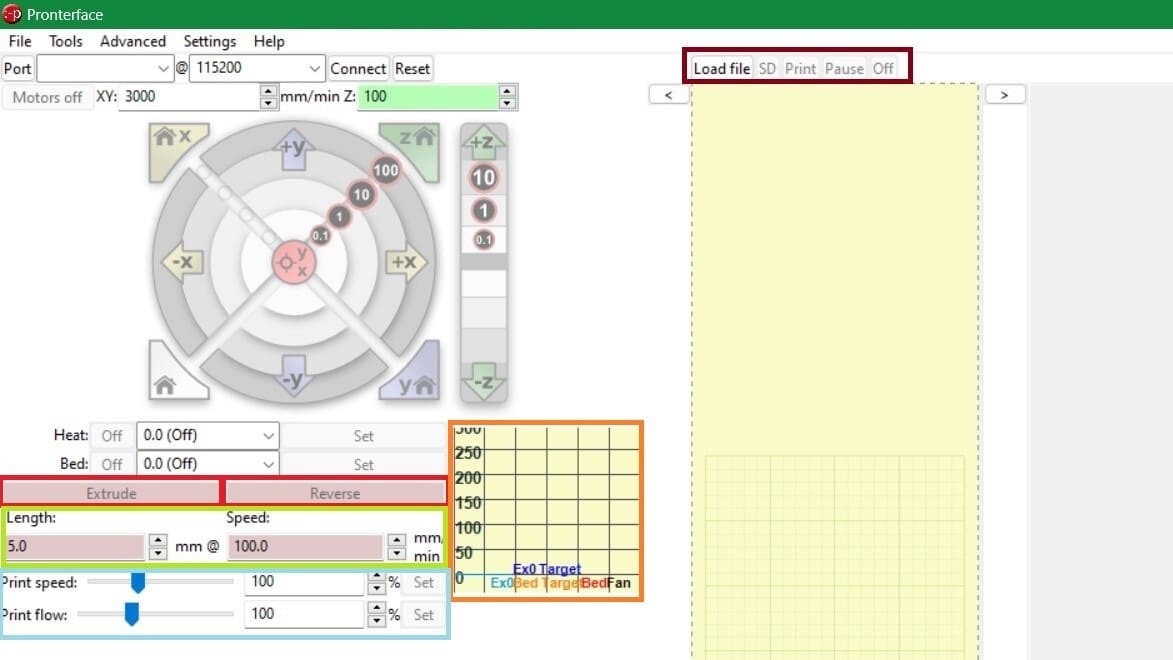Click the Print flow value field
The height and width of the screenshot is (660, 1173).
tap(305, 614)
